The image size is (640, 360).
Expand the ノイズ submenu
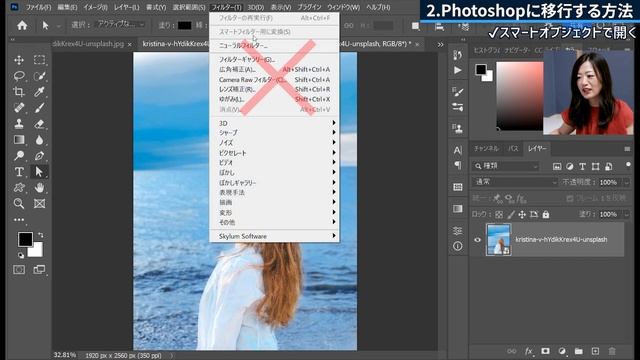coord(274,143)
